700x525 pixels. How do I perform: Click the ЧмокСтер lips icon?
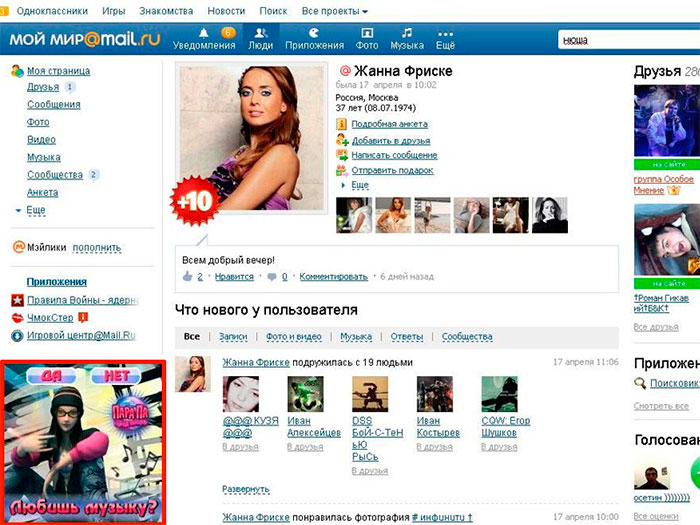point(17,318)
